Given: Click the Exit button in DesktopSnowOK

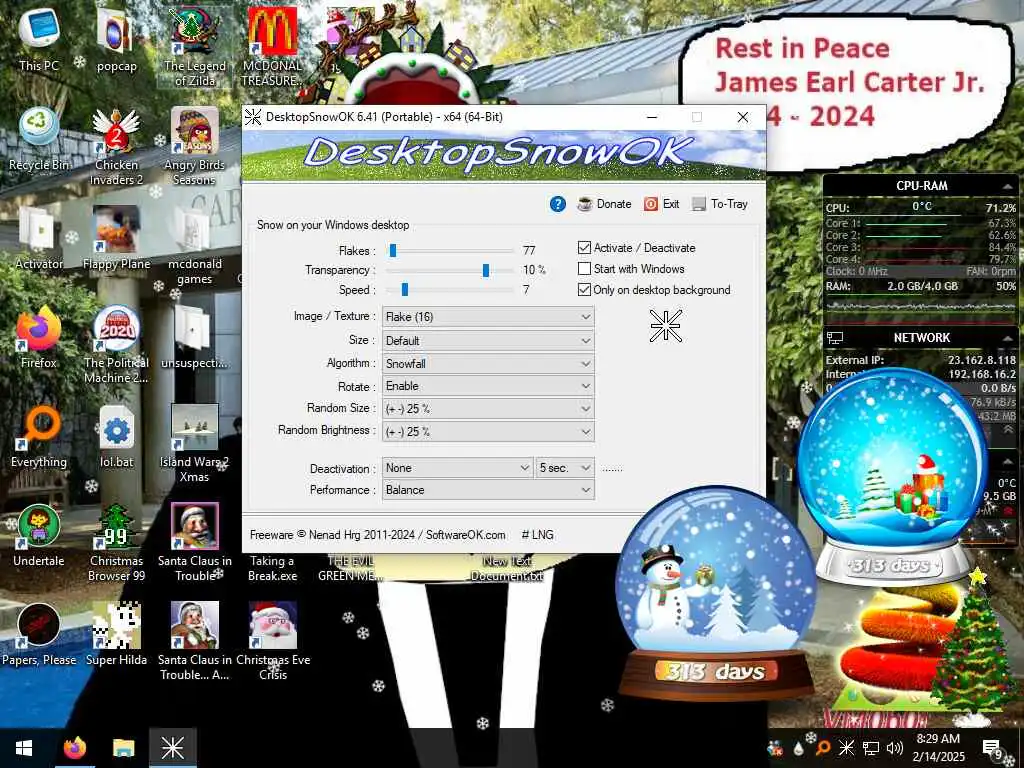Looking at the screenshot, I should click(662, 204).
